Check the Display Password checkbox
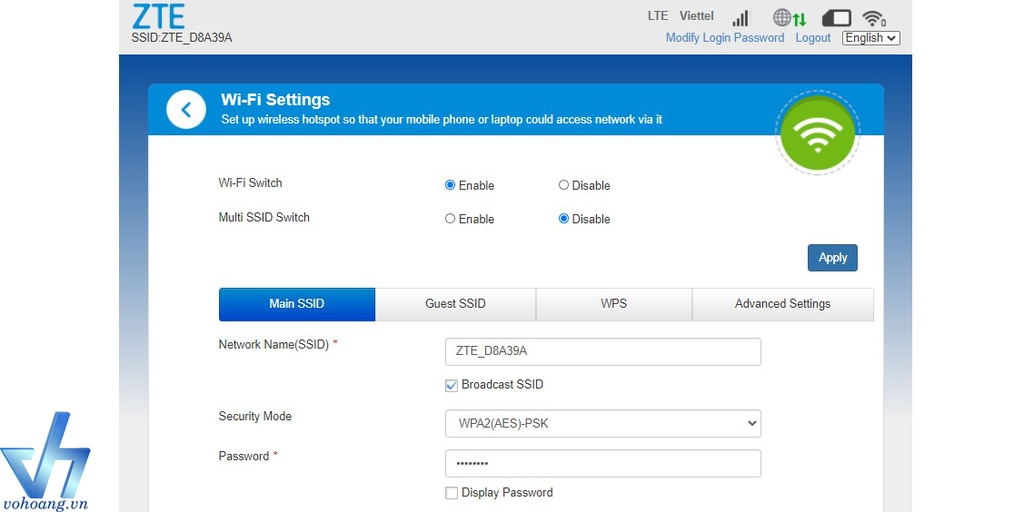Viewport: 1024px width, 512px height. (452, 493)
